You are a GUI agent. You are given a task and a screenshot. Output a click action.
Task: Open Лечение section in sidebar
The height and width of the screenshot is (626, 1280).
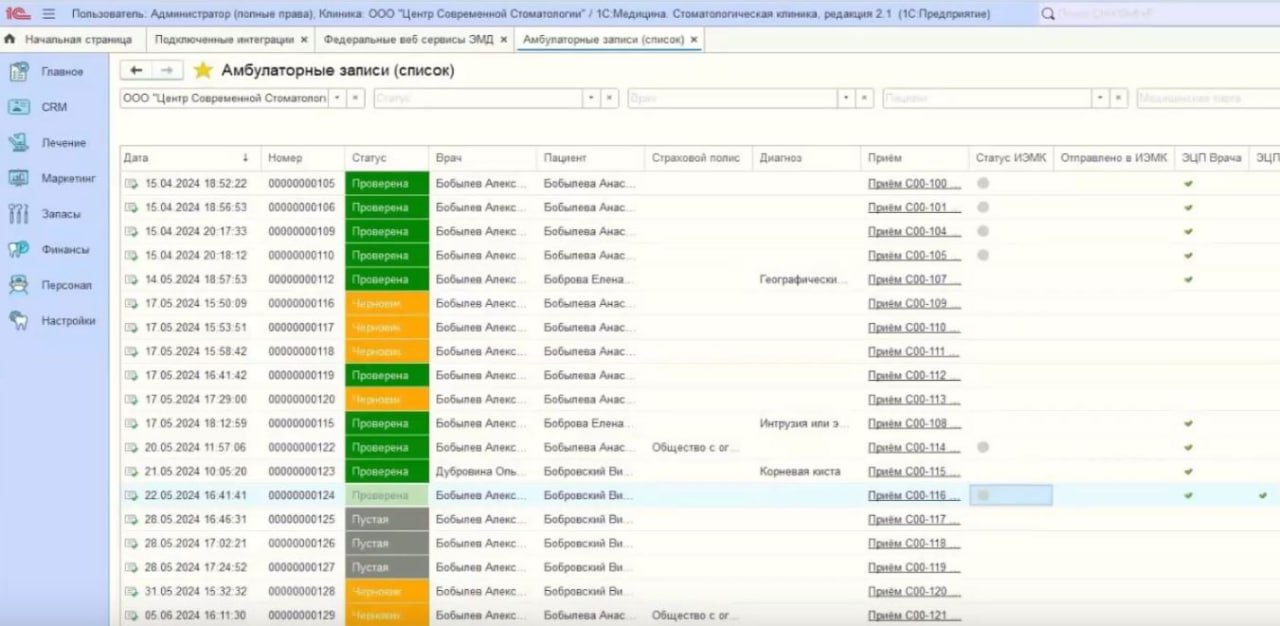click(19, 143)
